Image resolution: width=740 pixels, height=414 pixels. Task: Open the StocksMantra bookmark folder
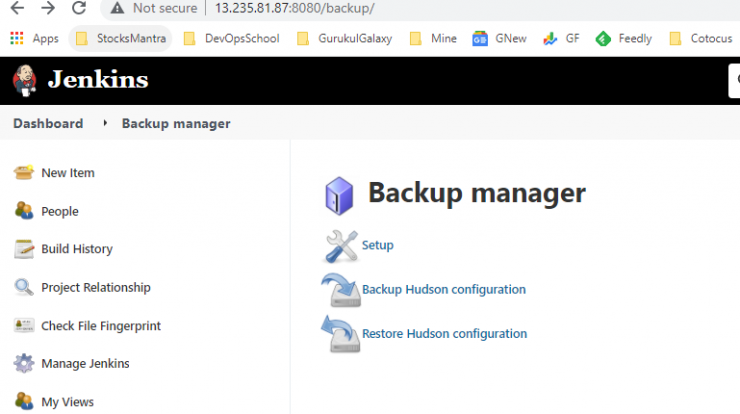[121, 39]
